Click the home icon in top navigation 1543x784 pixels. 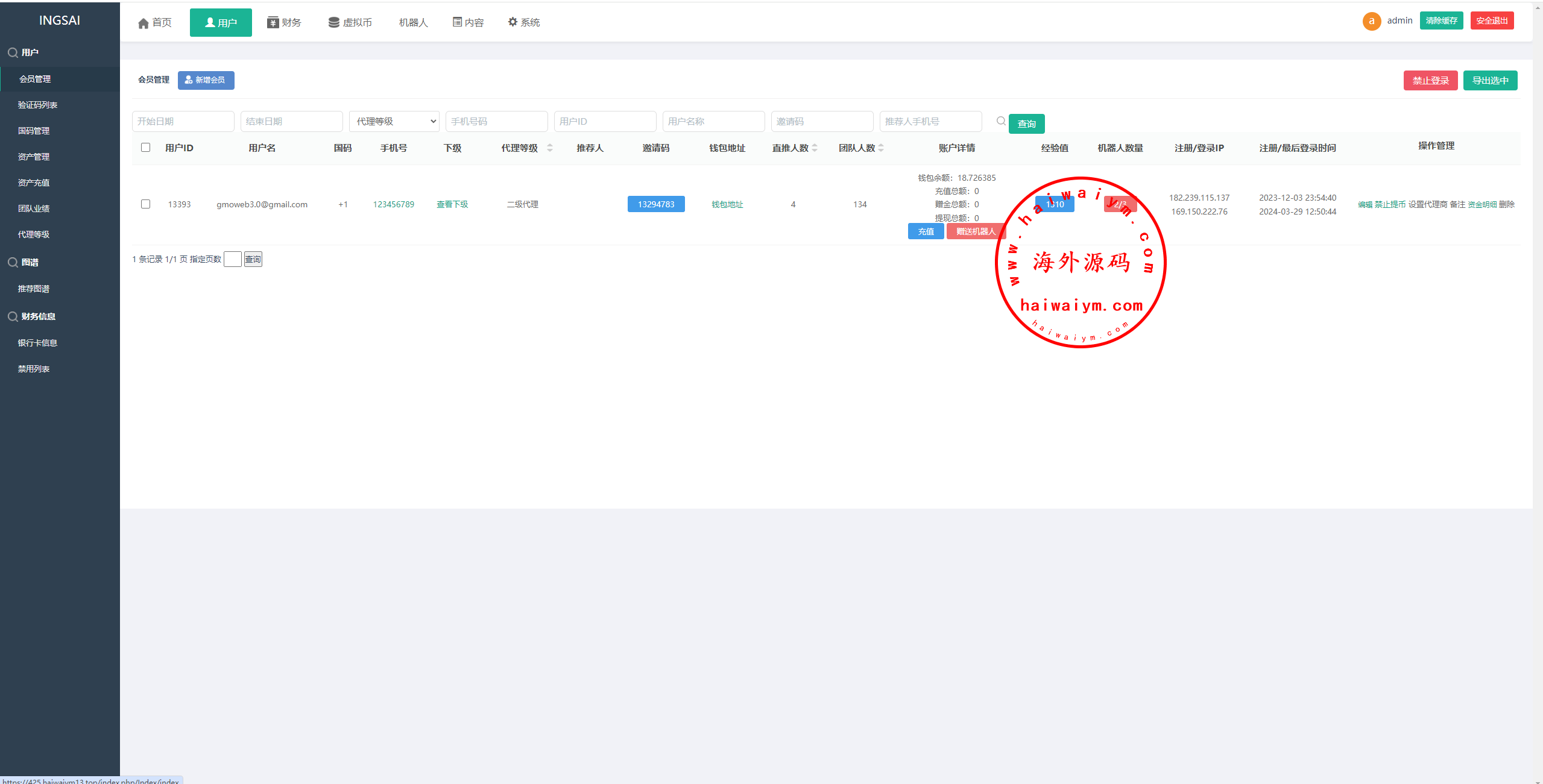pyautogui.click(x=143, y=23)
